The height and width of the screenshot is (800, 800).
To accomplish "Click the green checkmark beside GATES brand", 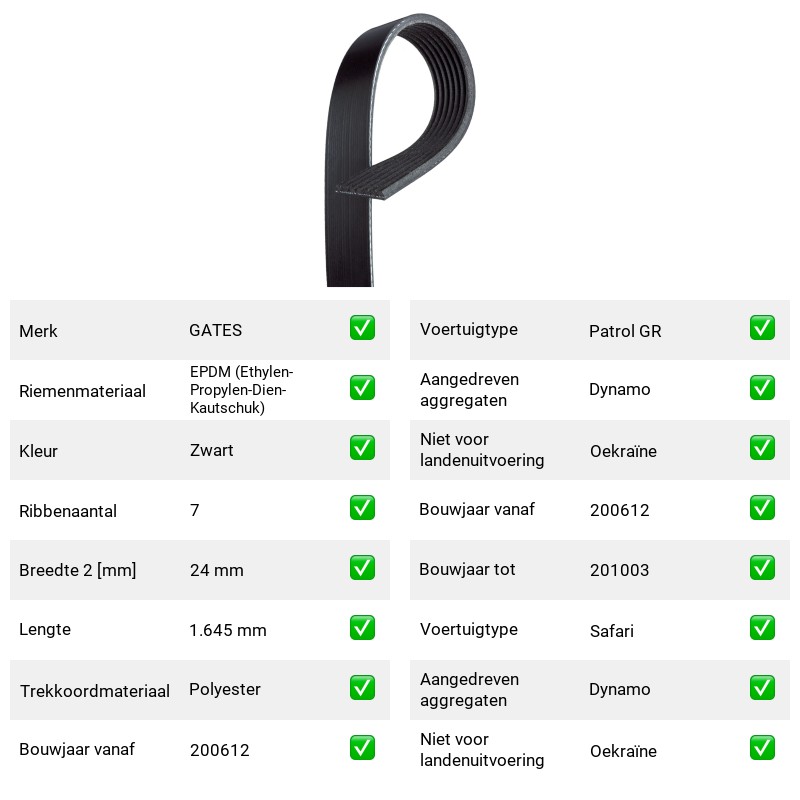I will (362, 328).
